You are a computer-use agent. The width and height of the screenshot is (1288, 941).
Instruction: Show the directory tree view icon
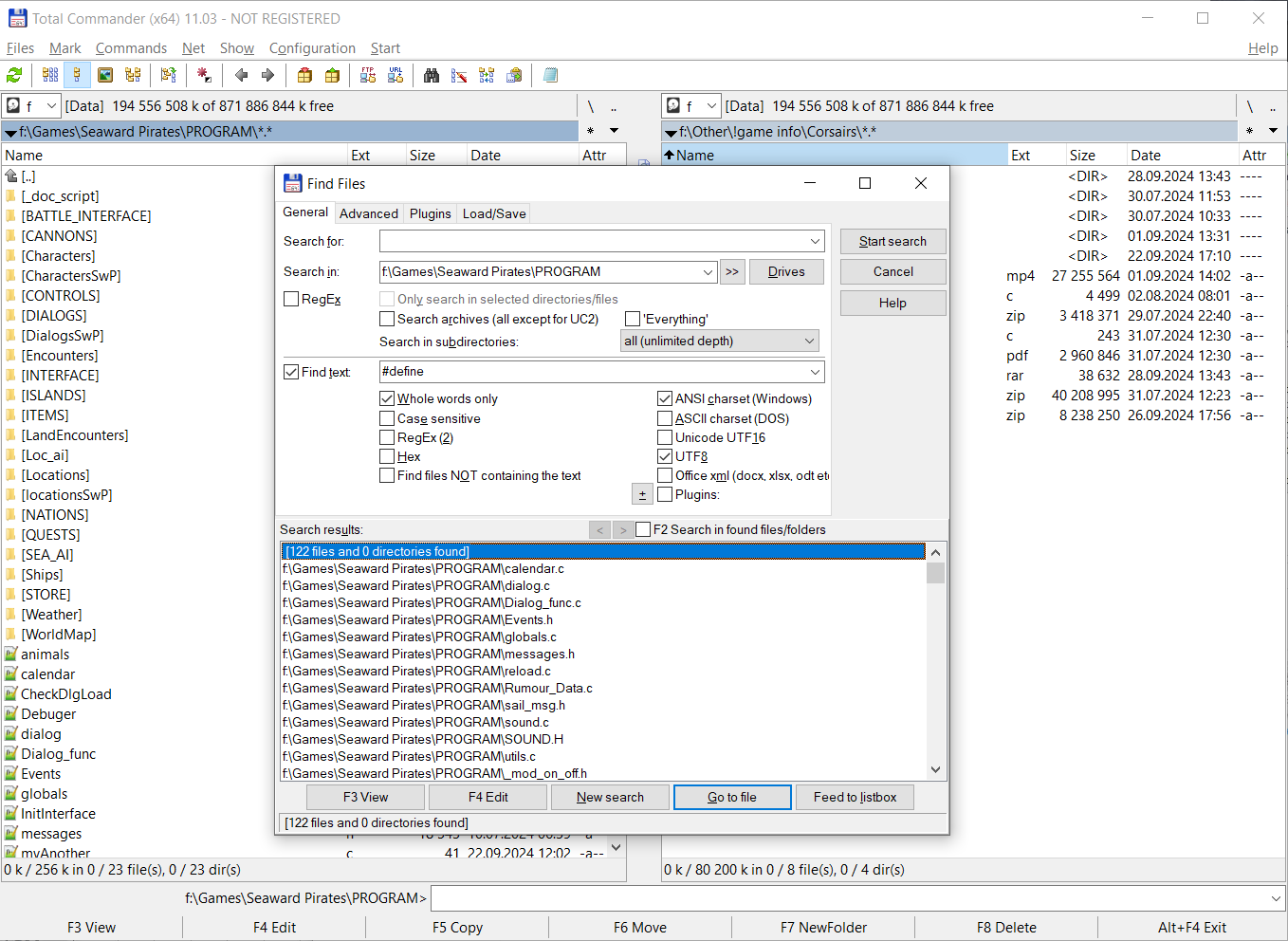pos(133,76)
